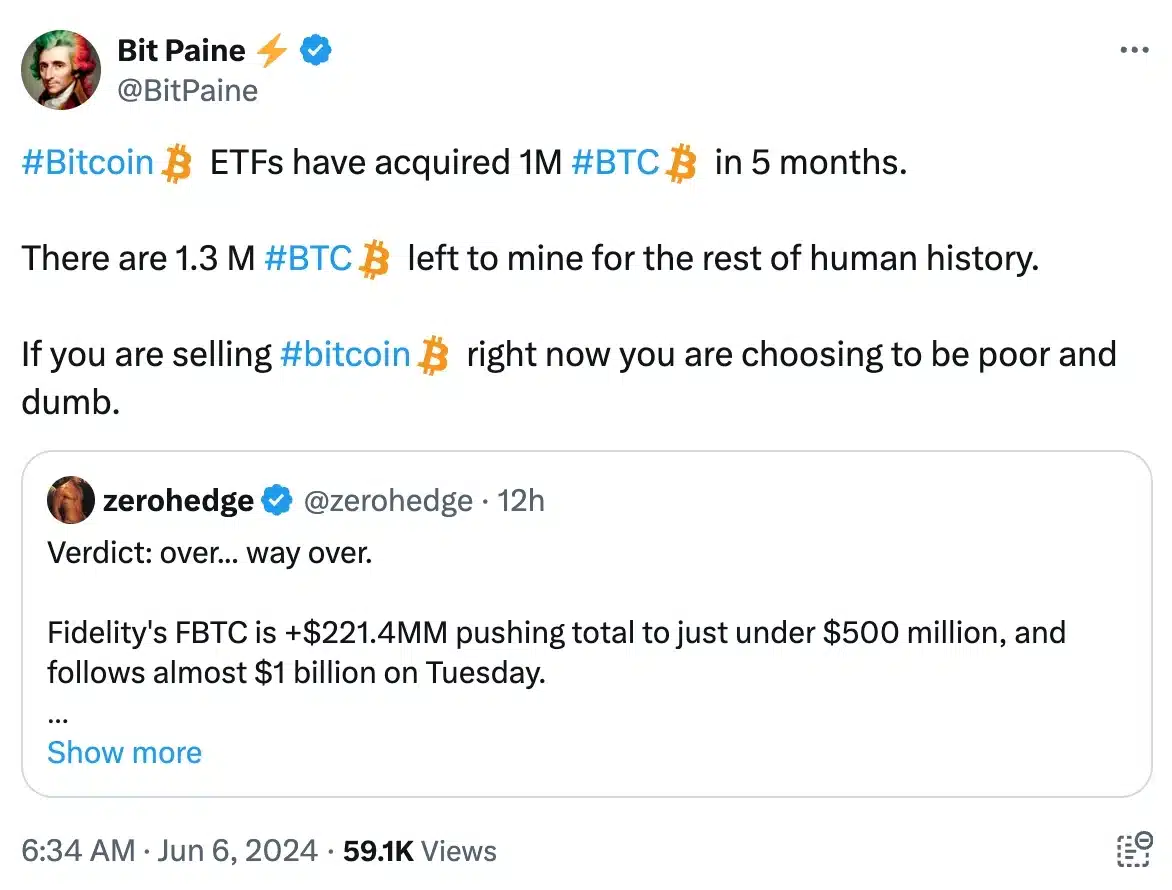Click the lightning bolt emoji after Bit Paine

point(273,49)
